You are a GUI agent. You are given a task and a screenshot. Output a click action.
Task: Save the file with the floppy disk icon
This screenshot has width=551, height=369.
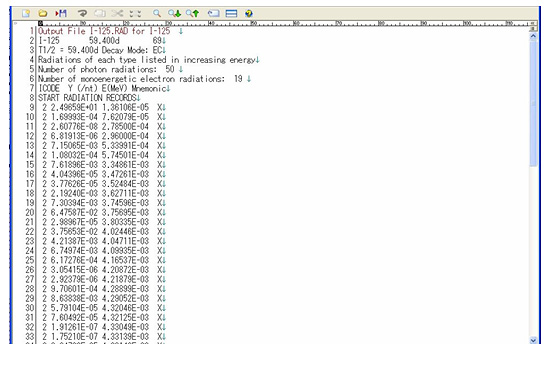(61, 13)
